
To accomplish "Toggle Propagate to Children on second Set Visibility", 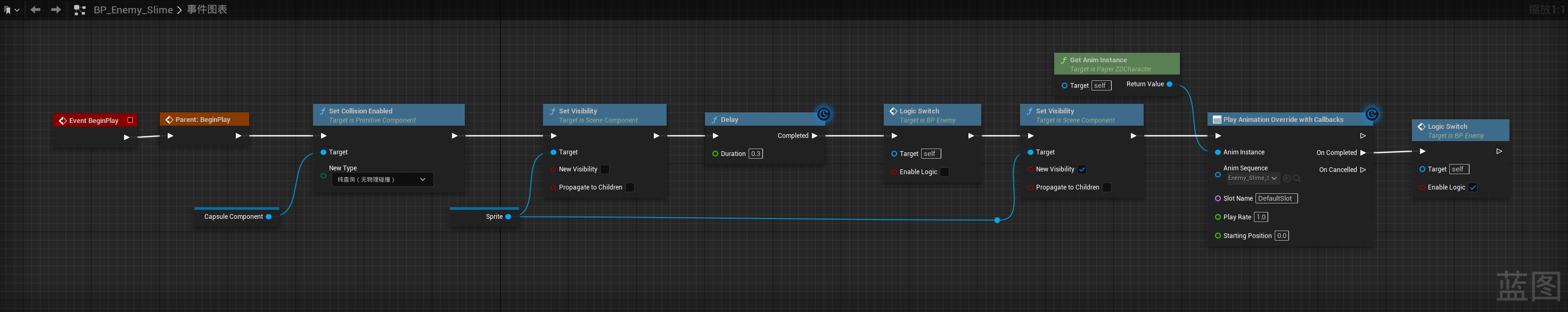I will [1106, 187].
